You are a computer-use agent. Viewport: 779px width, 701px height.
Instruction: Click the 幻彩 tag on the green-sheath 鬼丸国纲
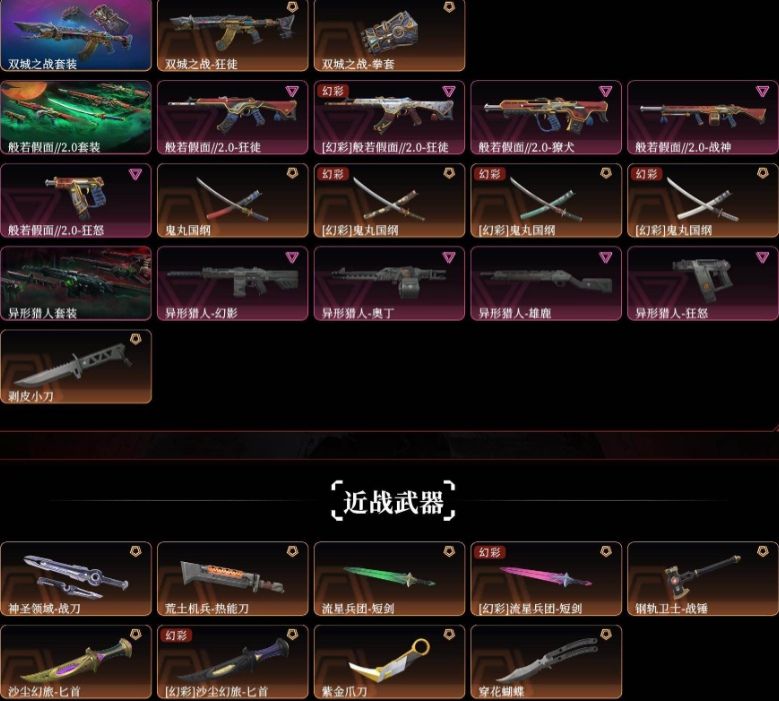489,174
